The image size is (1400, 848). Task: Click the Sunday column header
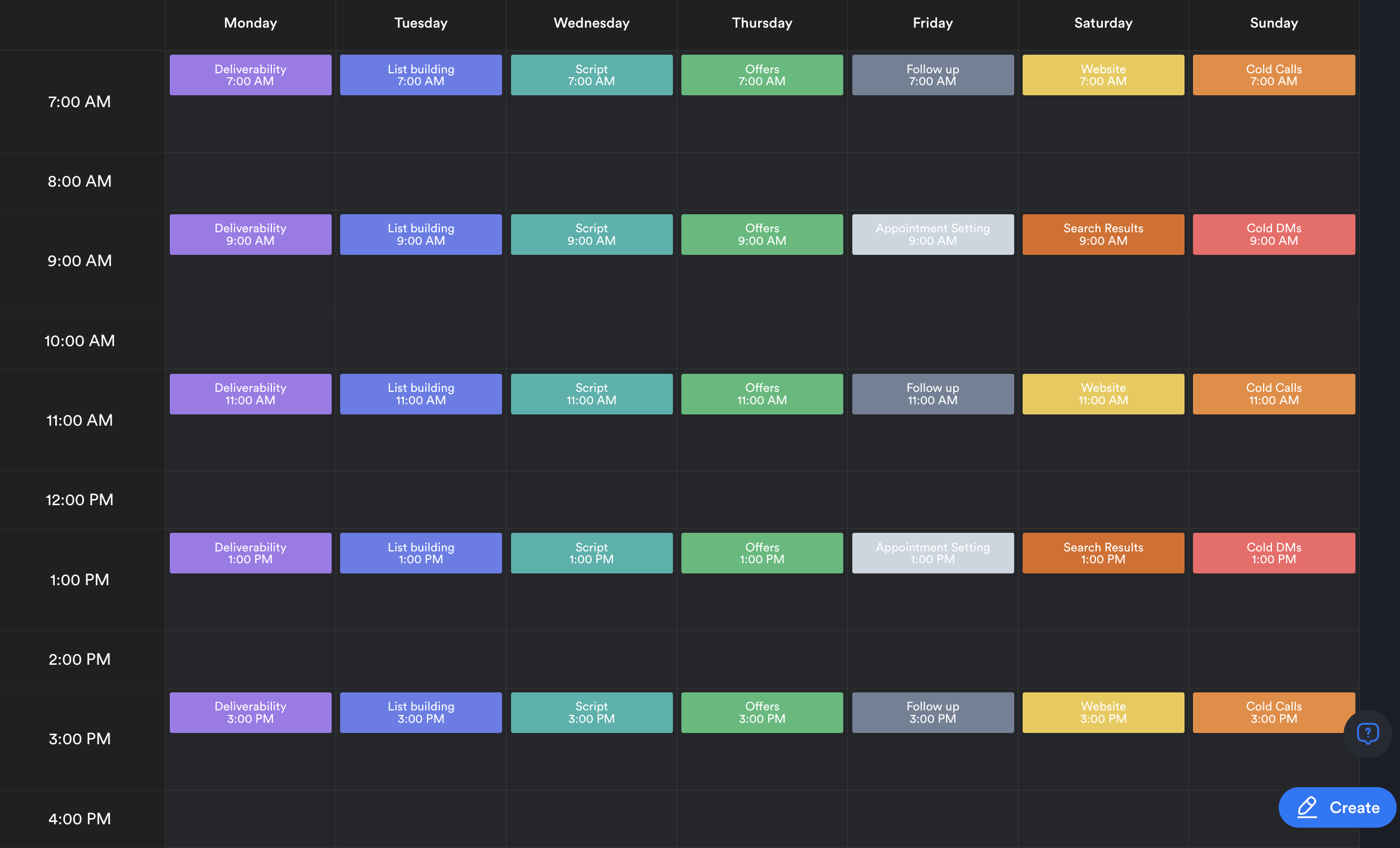coord(1273,23)
